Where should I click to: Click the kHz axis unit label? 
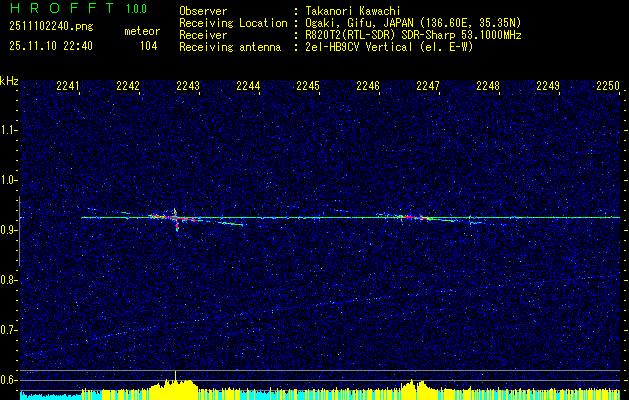pyautogui.click(x=9, y=81)
